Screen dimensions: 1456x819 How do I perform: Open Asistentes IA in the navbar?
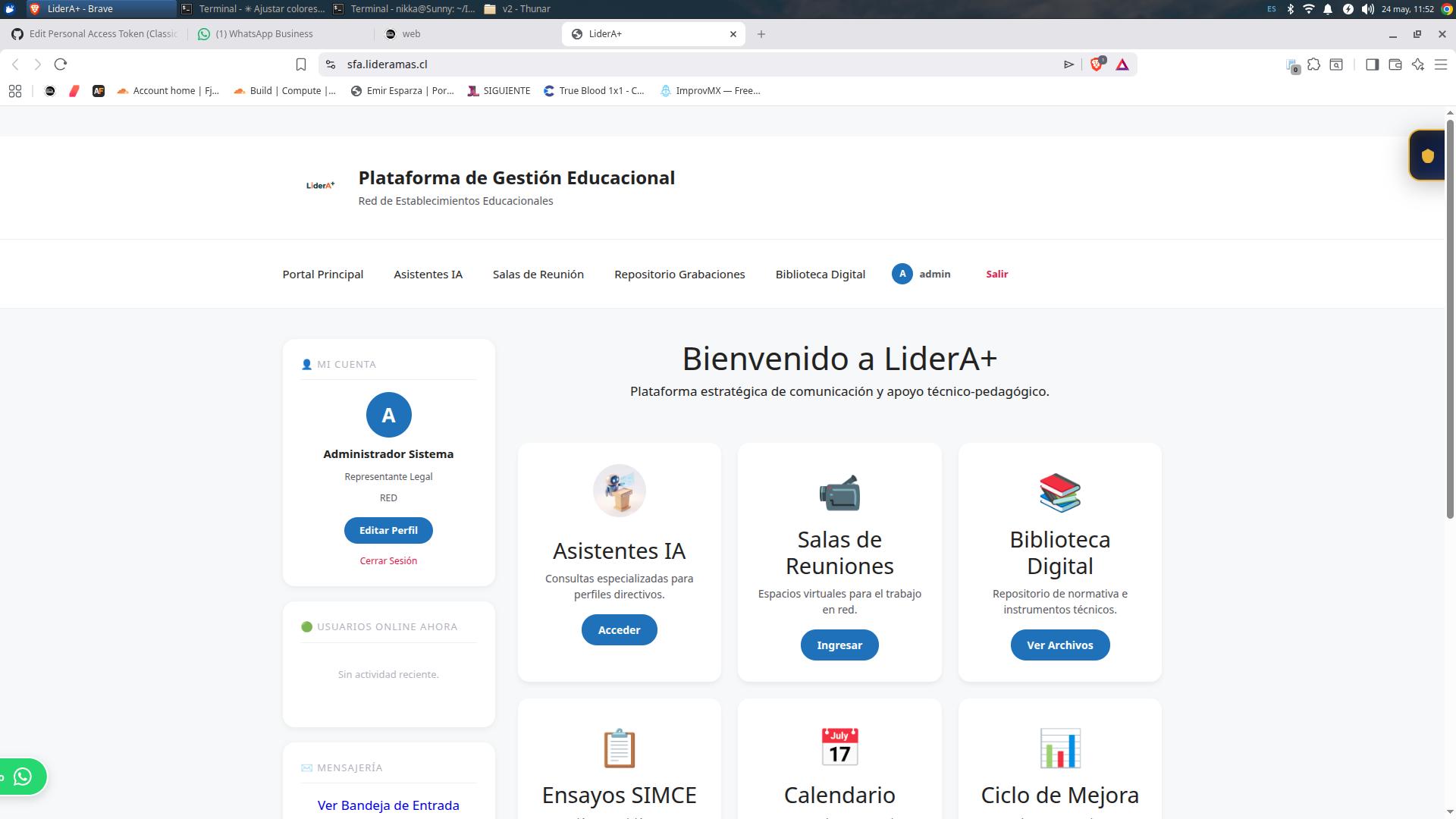428,275
